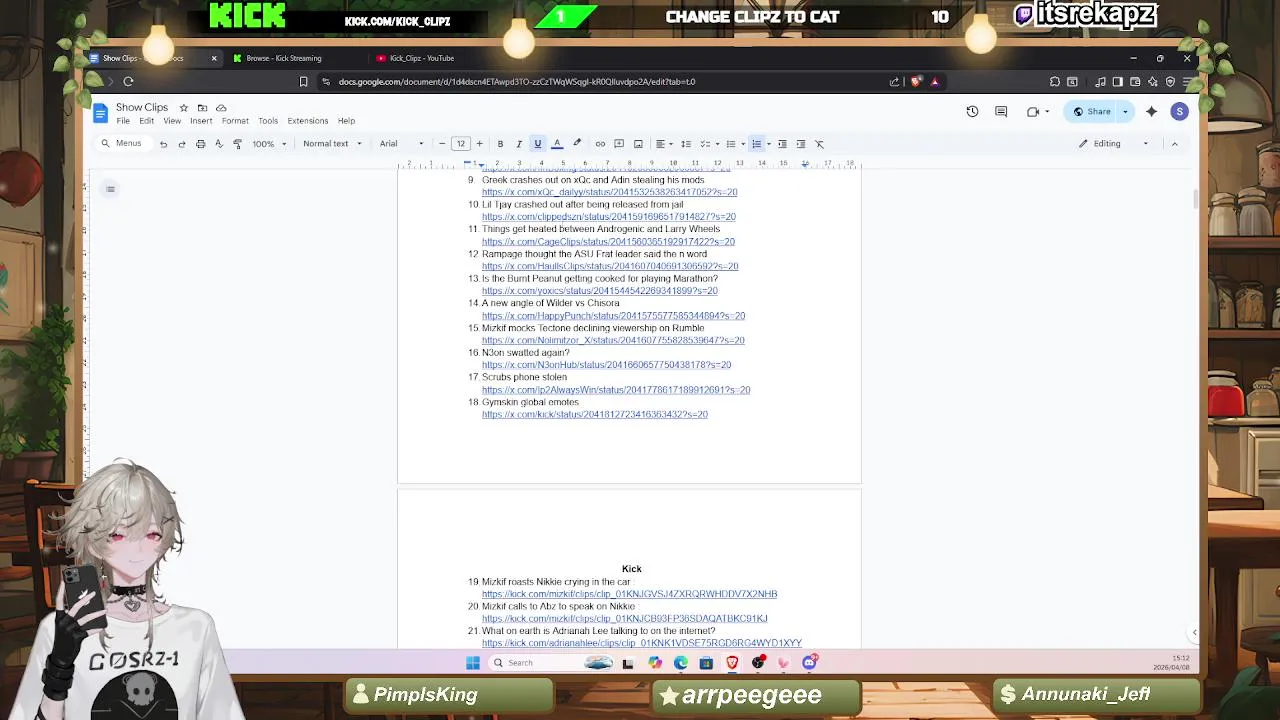Open the Format menu
The height and width of the screenshot is (720, 1280).
coord(235,121)
